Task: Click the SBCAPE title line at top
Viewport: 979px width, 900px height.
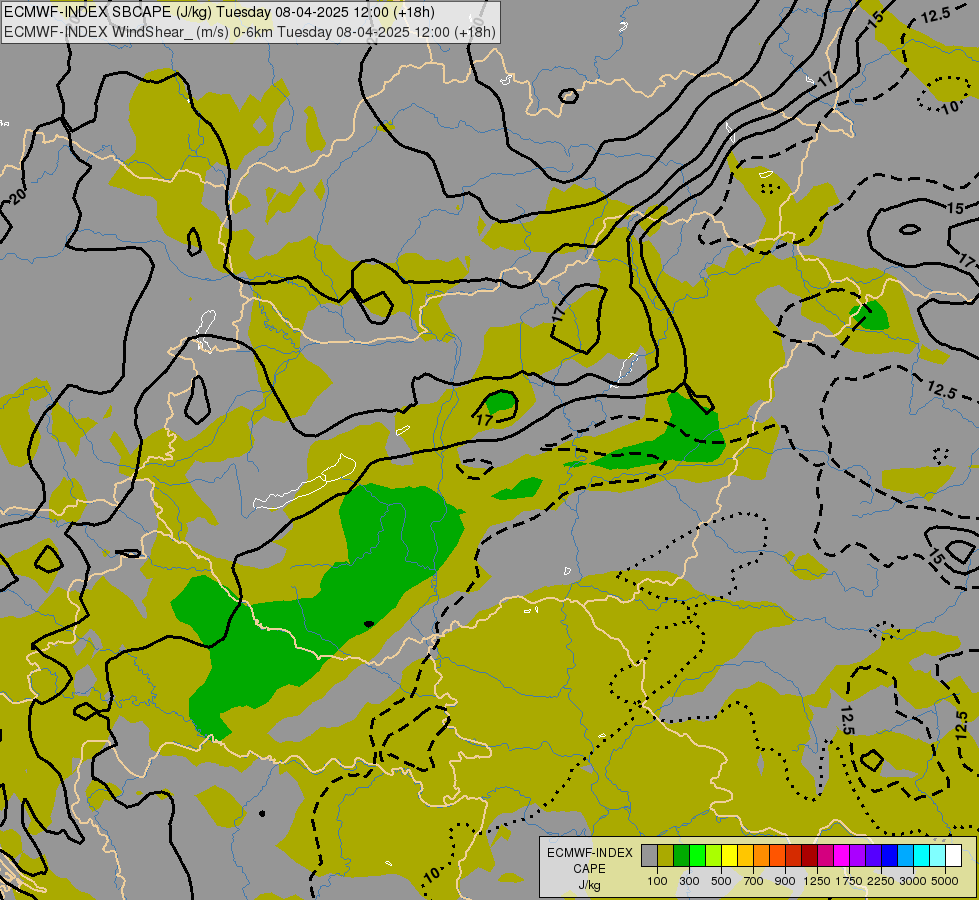Action: click(x=219, y=12)
